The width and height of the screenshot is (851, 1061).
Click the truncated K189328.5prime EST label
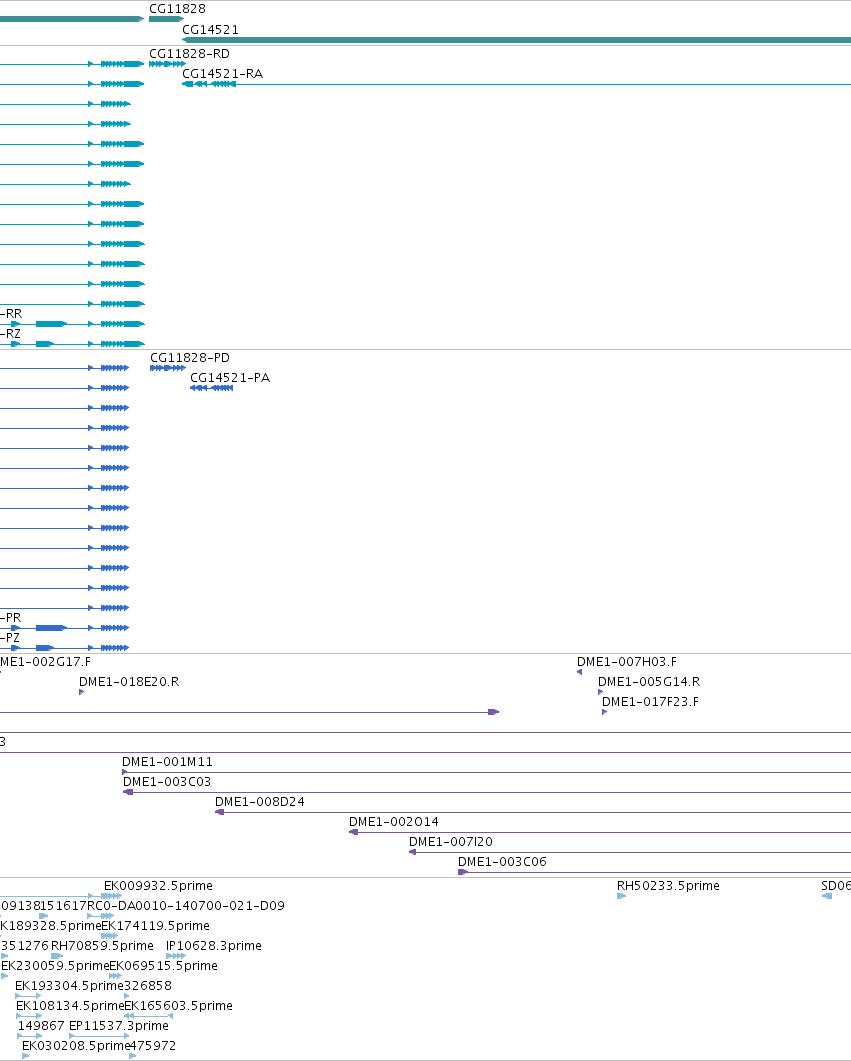click(x=50, y=926)
